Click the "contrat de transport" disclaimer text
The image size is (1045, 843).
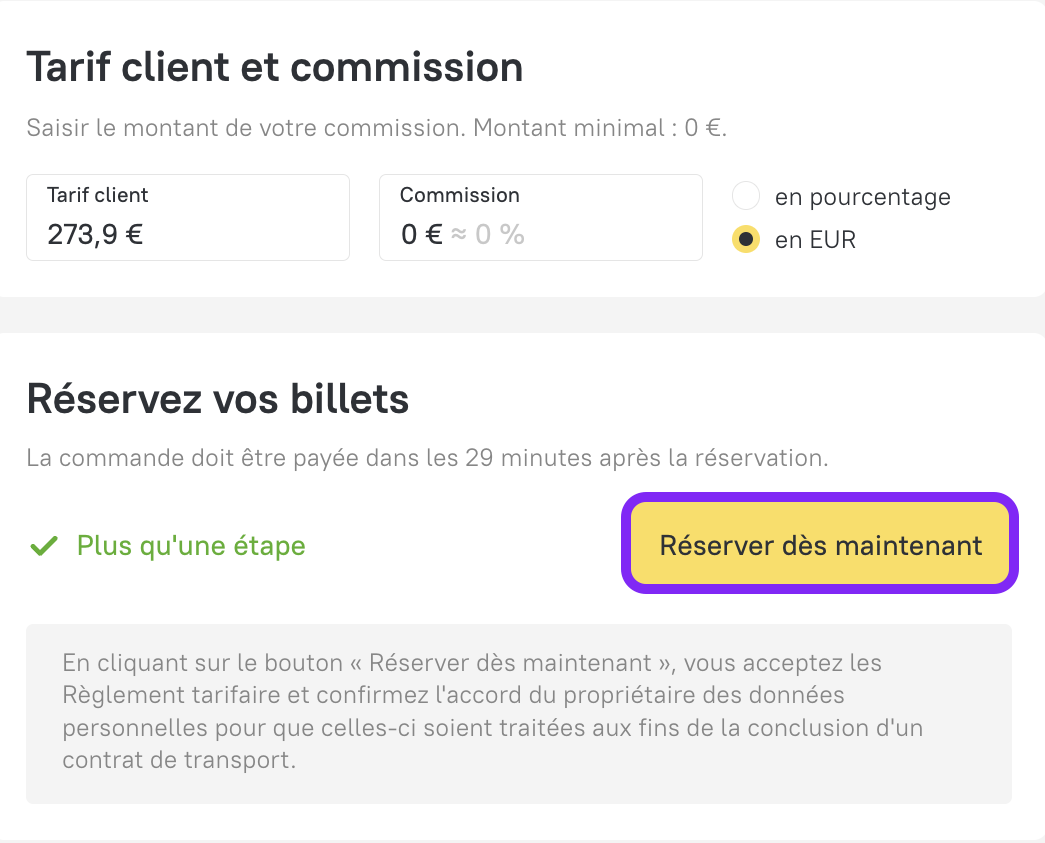(x=180, y=759)
